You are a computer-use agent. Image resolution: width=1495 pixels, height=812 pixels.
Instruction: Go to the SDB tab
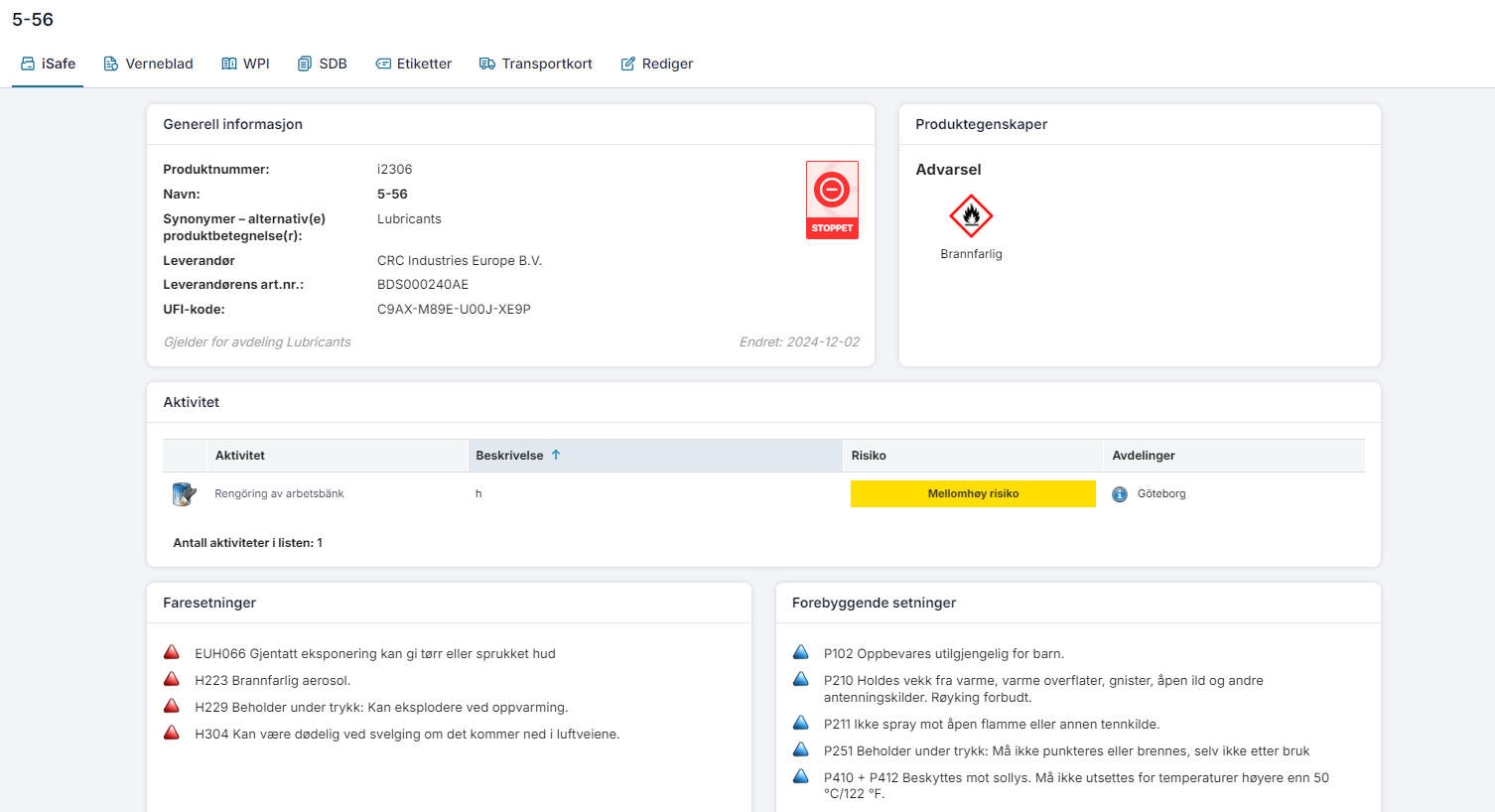pyautogui.click(x=323, y=64)
